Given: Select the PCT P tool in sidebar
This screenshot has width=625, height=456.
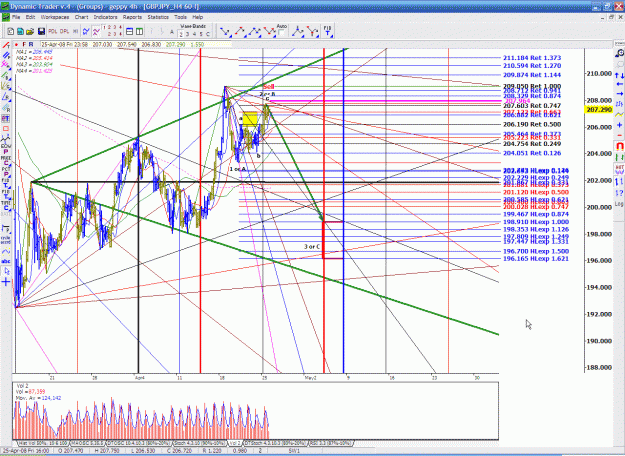Looking at the screenshot, I should pyautogui.click(x=6, y=172).
